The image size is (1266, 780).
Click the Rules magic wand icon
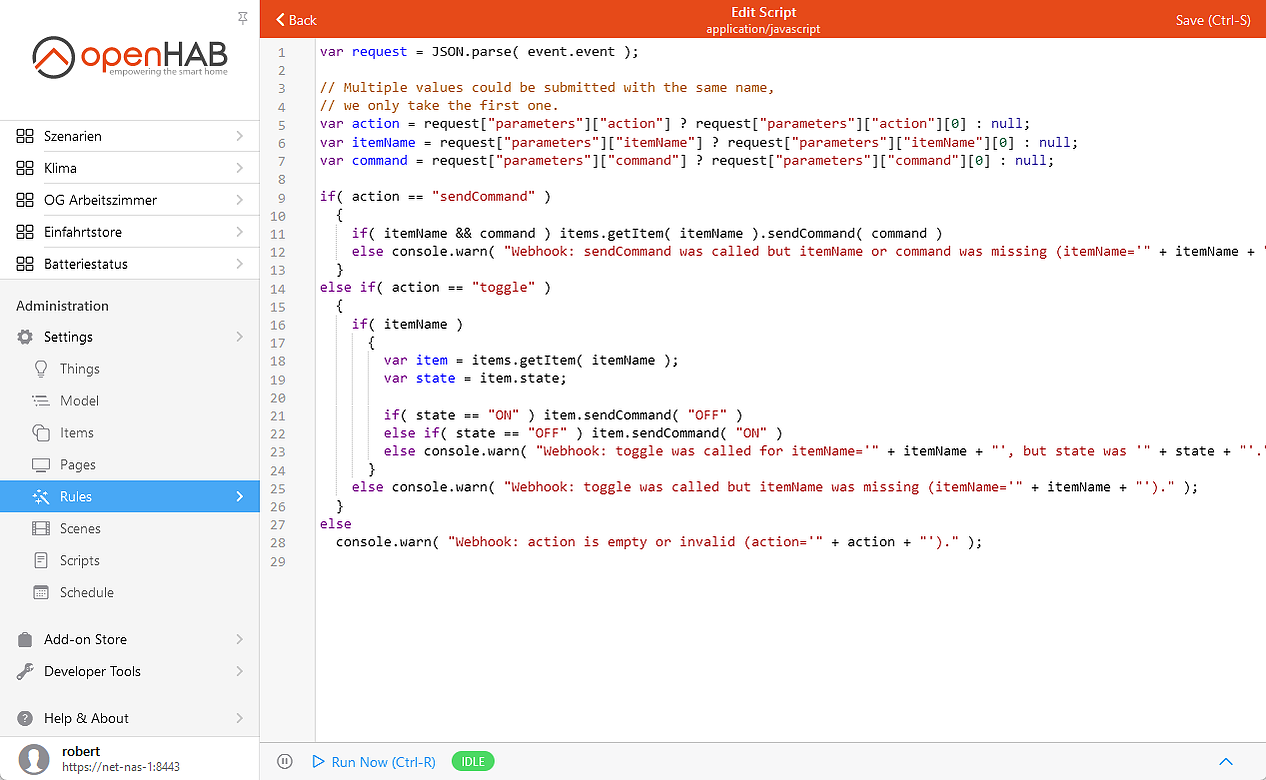tap(41, 497)
